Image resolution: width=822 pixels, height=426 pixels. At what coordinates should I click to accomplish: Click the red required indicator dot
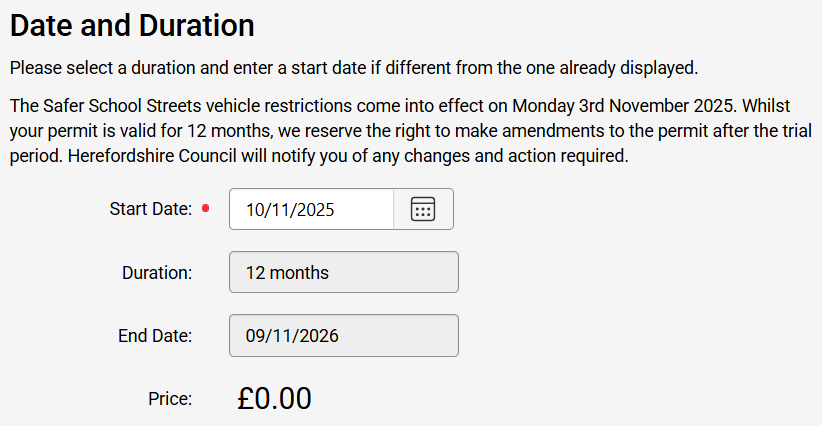click(206, 209)
